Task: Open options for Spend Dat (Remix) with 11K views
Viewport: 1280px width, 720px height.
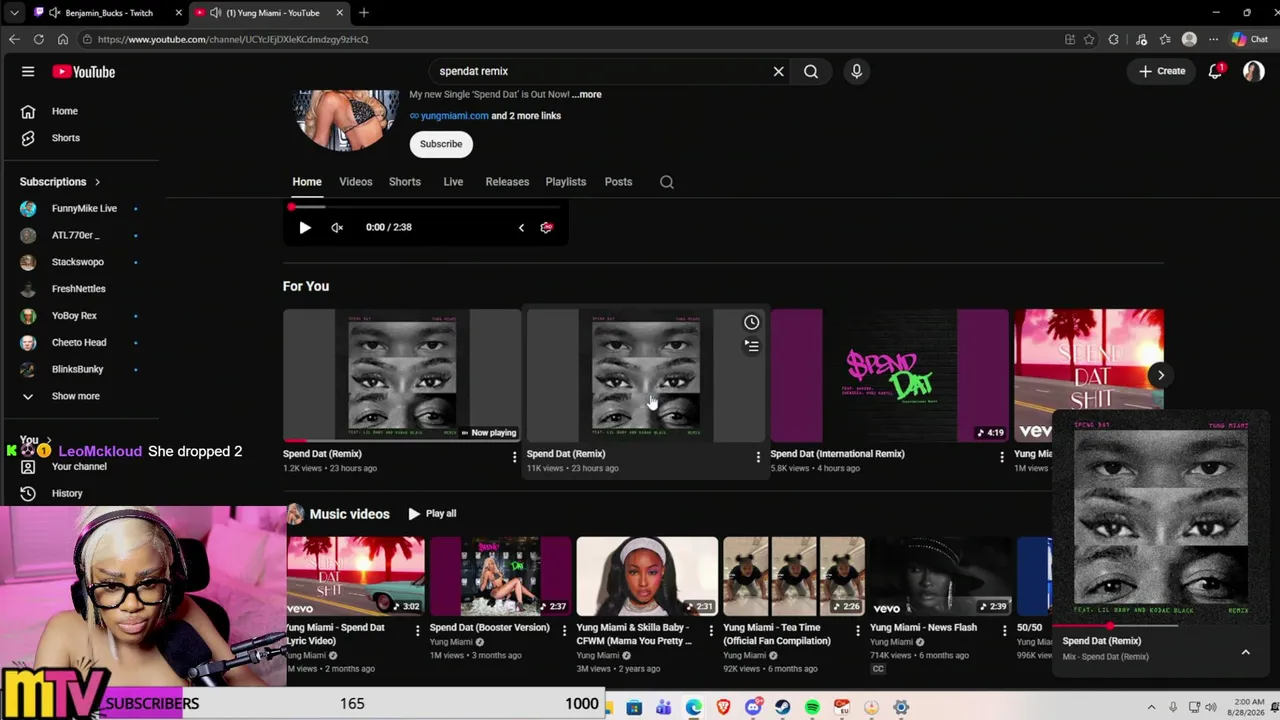Action: point(758,457)
